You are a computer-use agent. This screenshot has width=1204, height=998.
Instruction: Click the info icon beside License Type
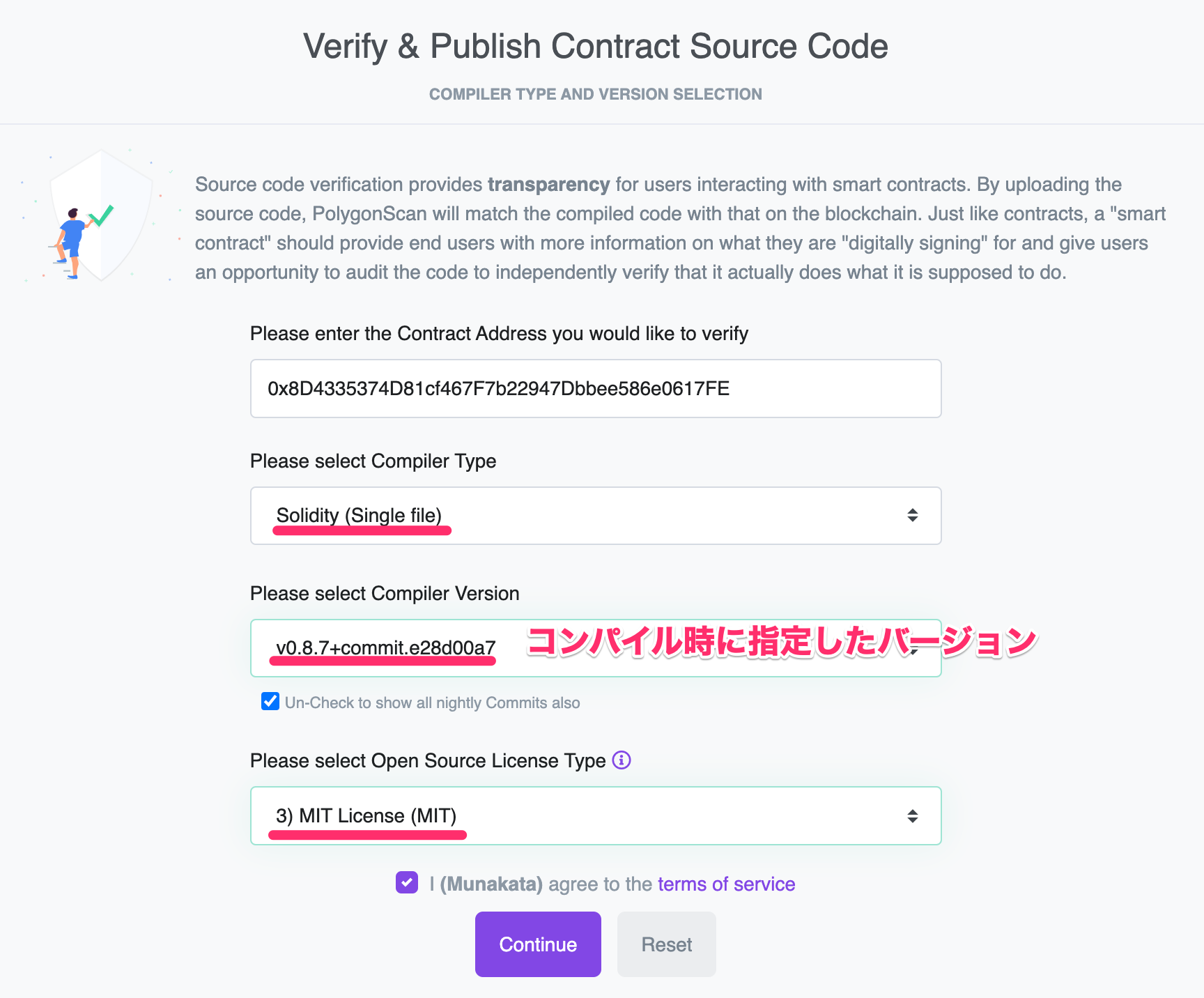[622, 760]
